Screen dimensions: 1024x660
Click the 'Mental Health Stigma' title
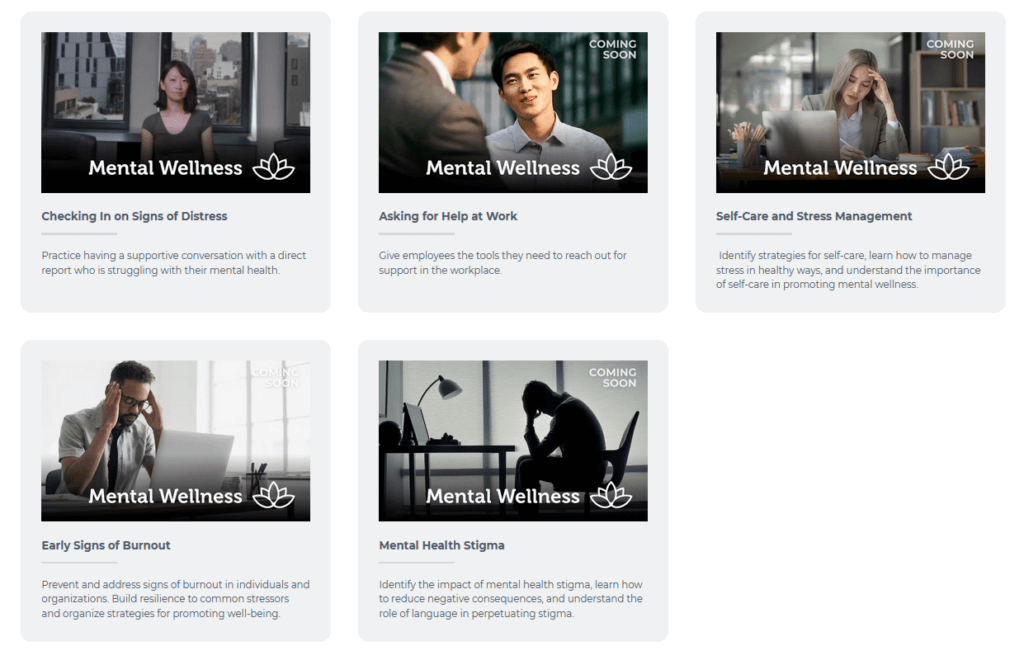coord(441,545)
